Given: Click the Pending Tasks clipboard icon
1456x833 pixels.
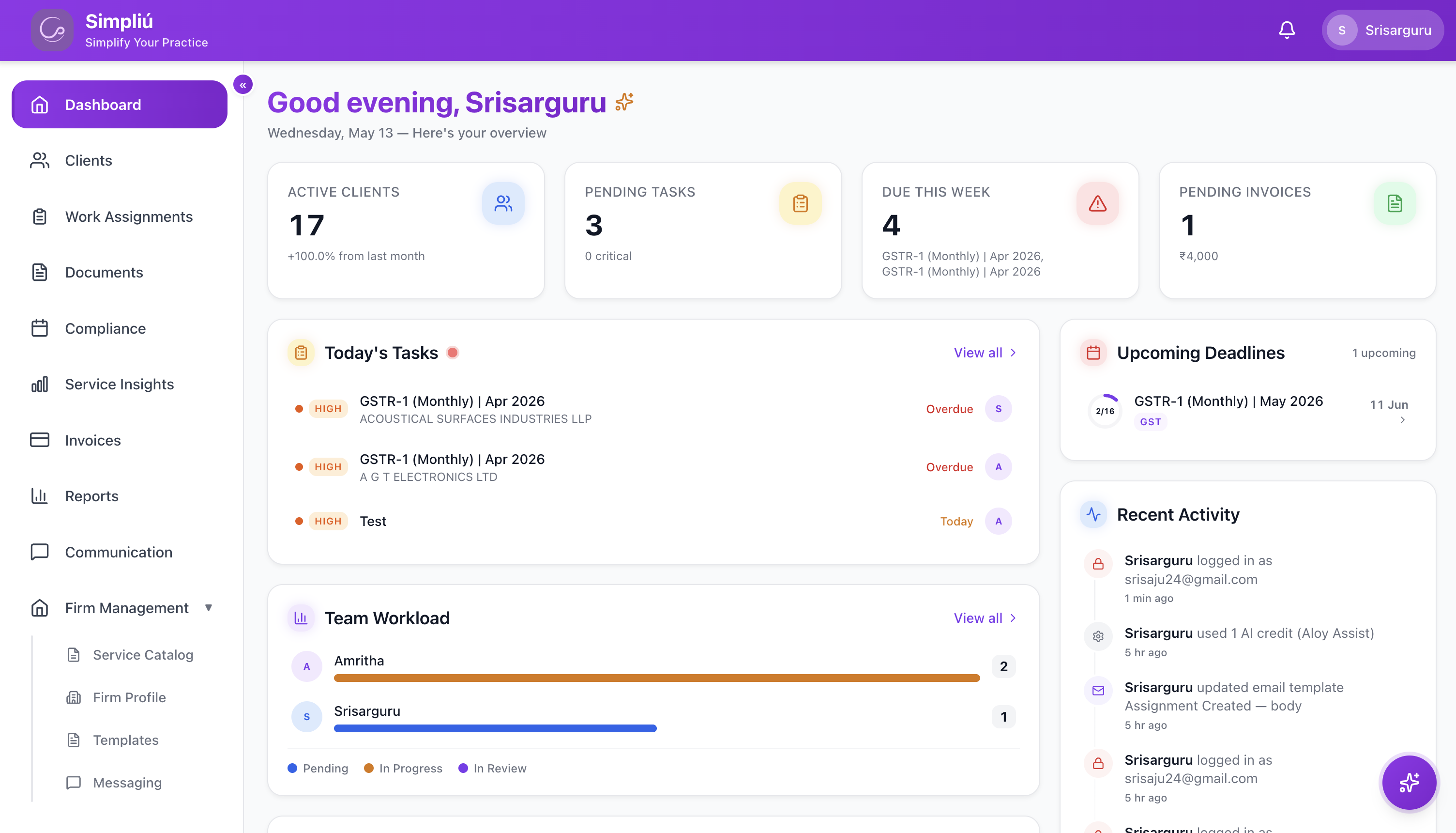Looking at the screenshot, I should 800,203.
